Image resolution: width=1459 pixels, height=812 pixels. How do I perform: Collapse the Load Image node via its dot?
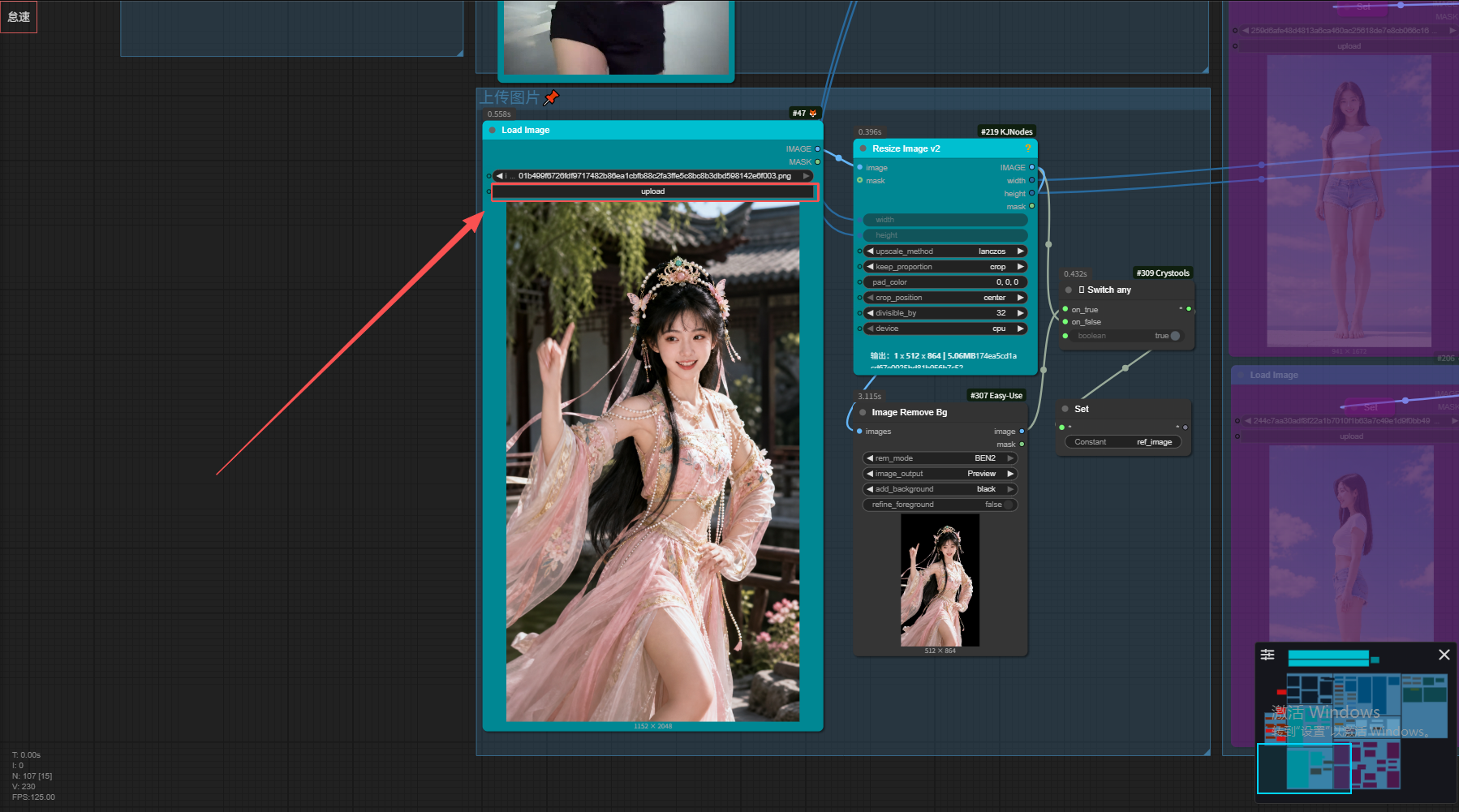492,130
